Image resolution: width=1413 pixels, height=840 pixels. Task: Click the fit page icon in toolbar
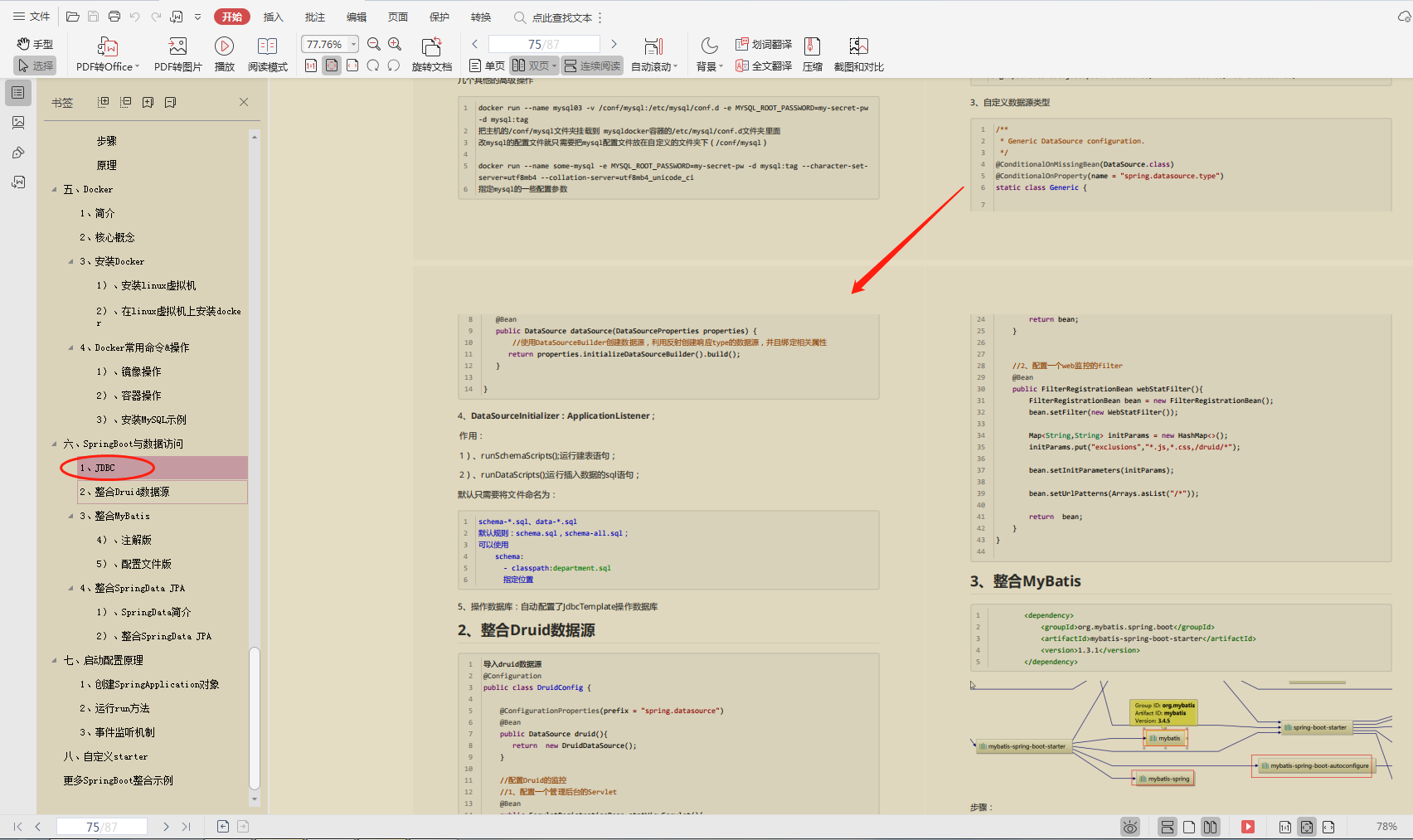(x=332, y=66)
